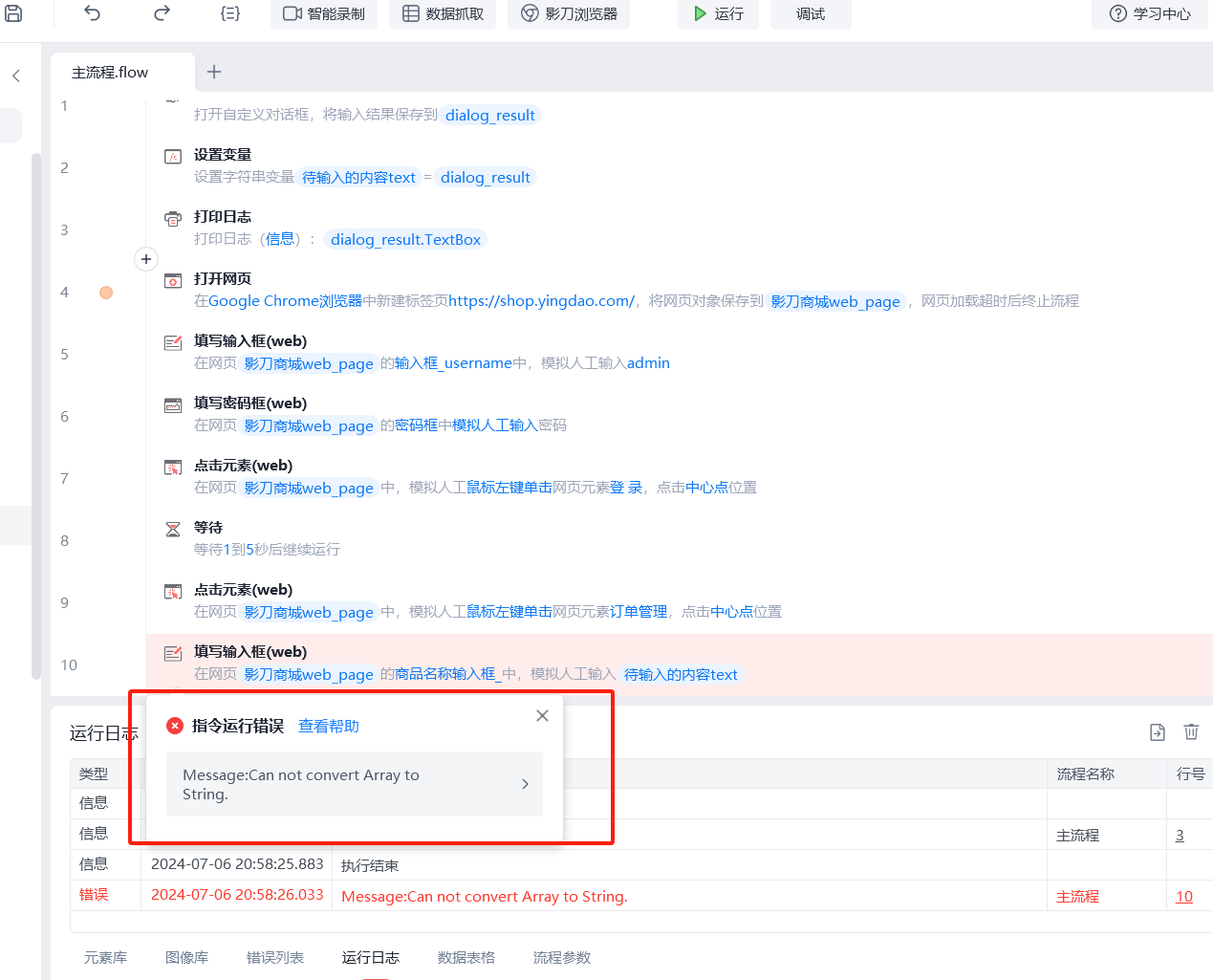Click the left panel vertical scrollbar

(36, 416)
